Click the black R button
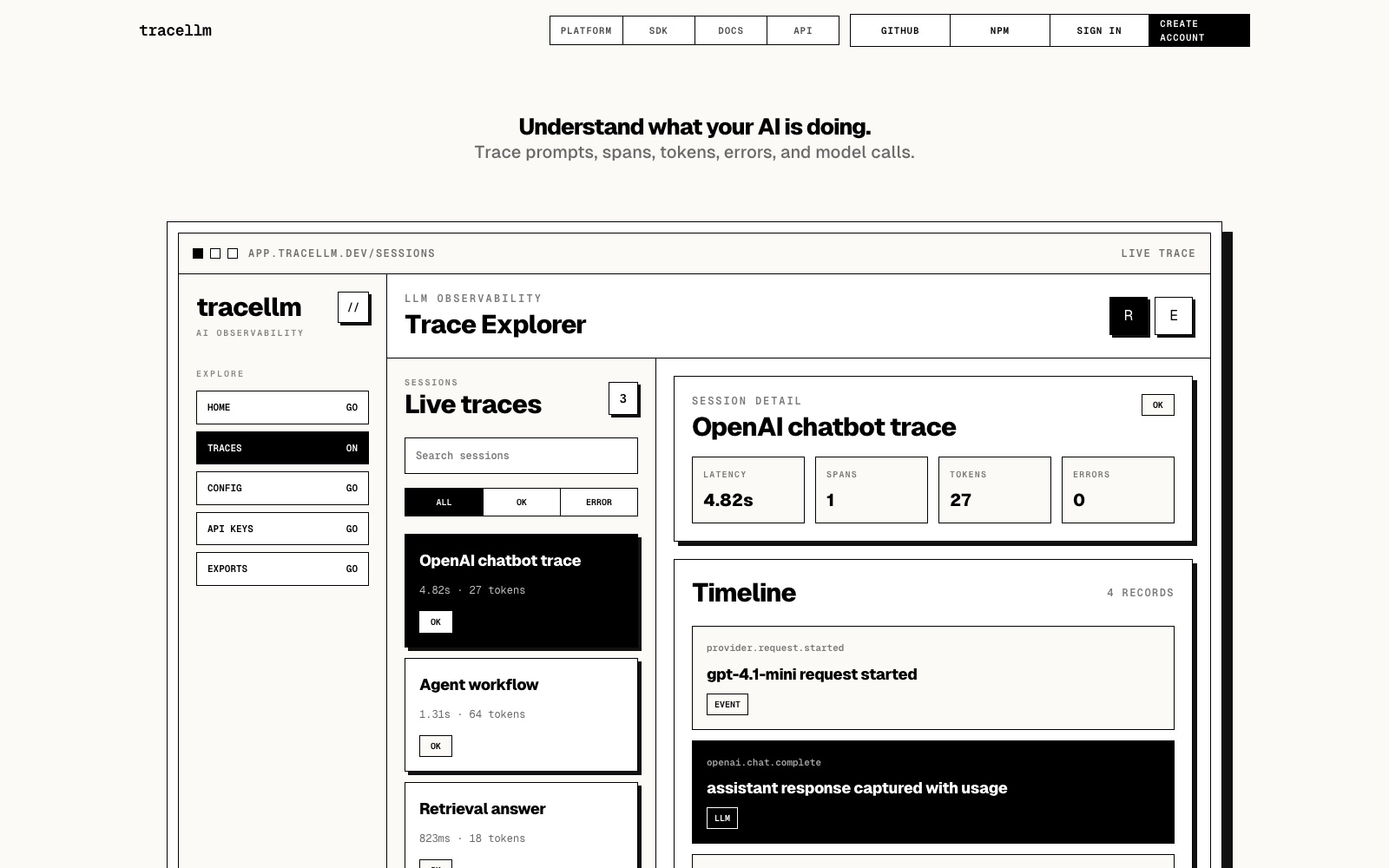The image size is (1389, 868). 1129,316
